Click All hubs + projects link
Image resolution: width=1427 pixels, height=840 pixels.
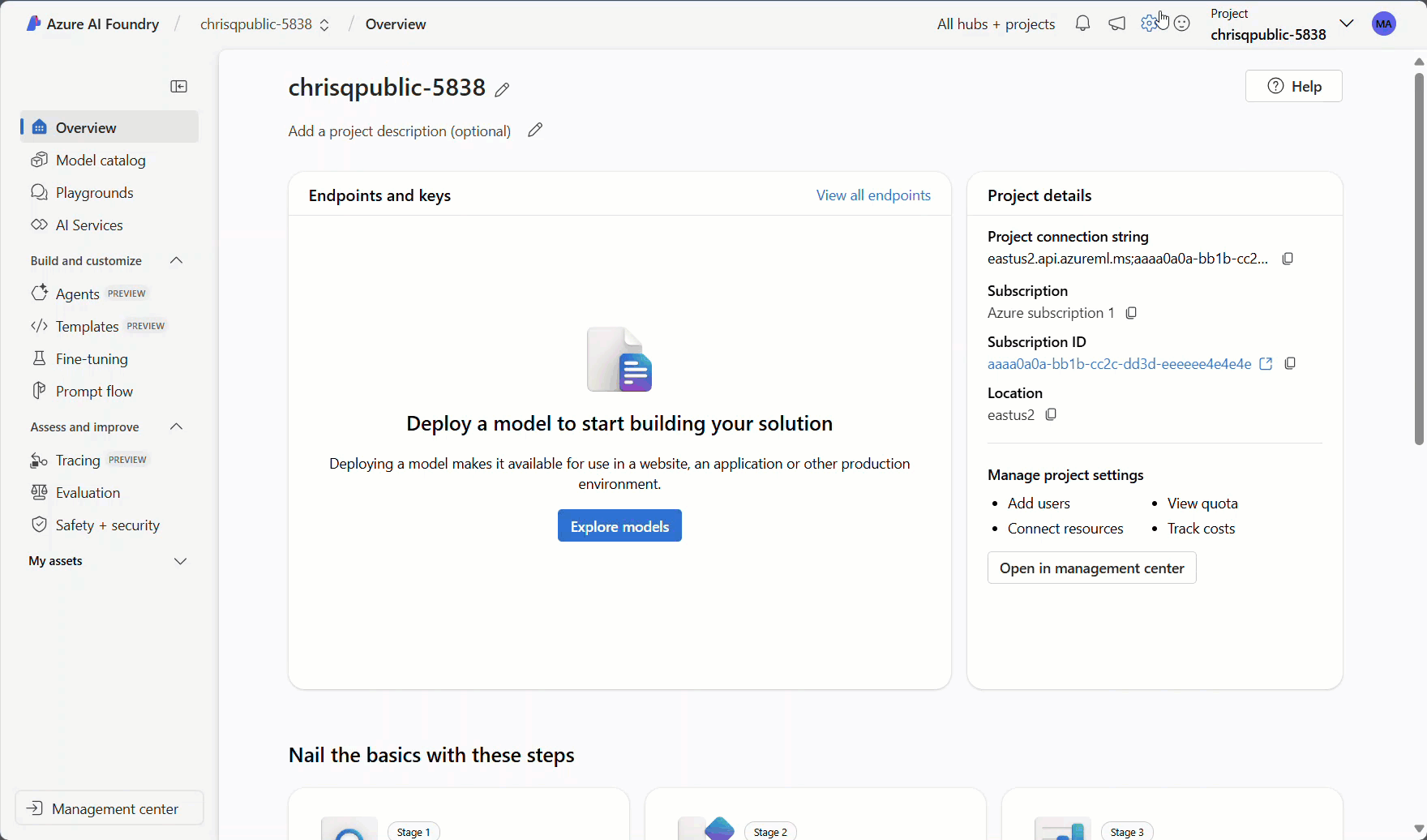coord(996,24)
